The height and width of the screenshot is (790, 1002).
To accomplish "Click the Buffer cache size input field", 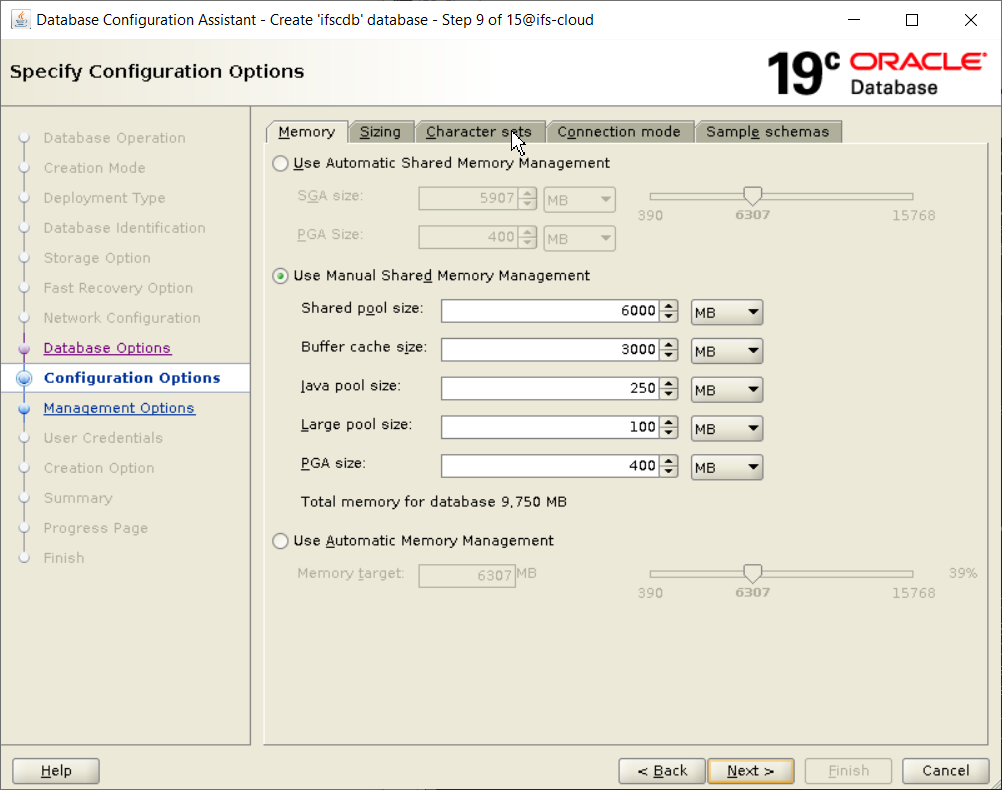I will 551,350.
